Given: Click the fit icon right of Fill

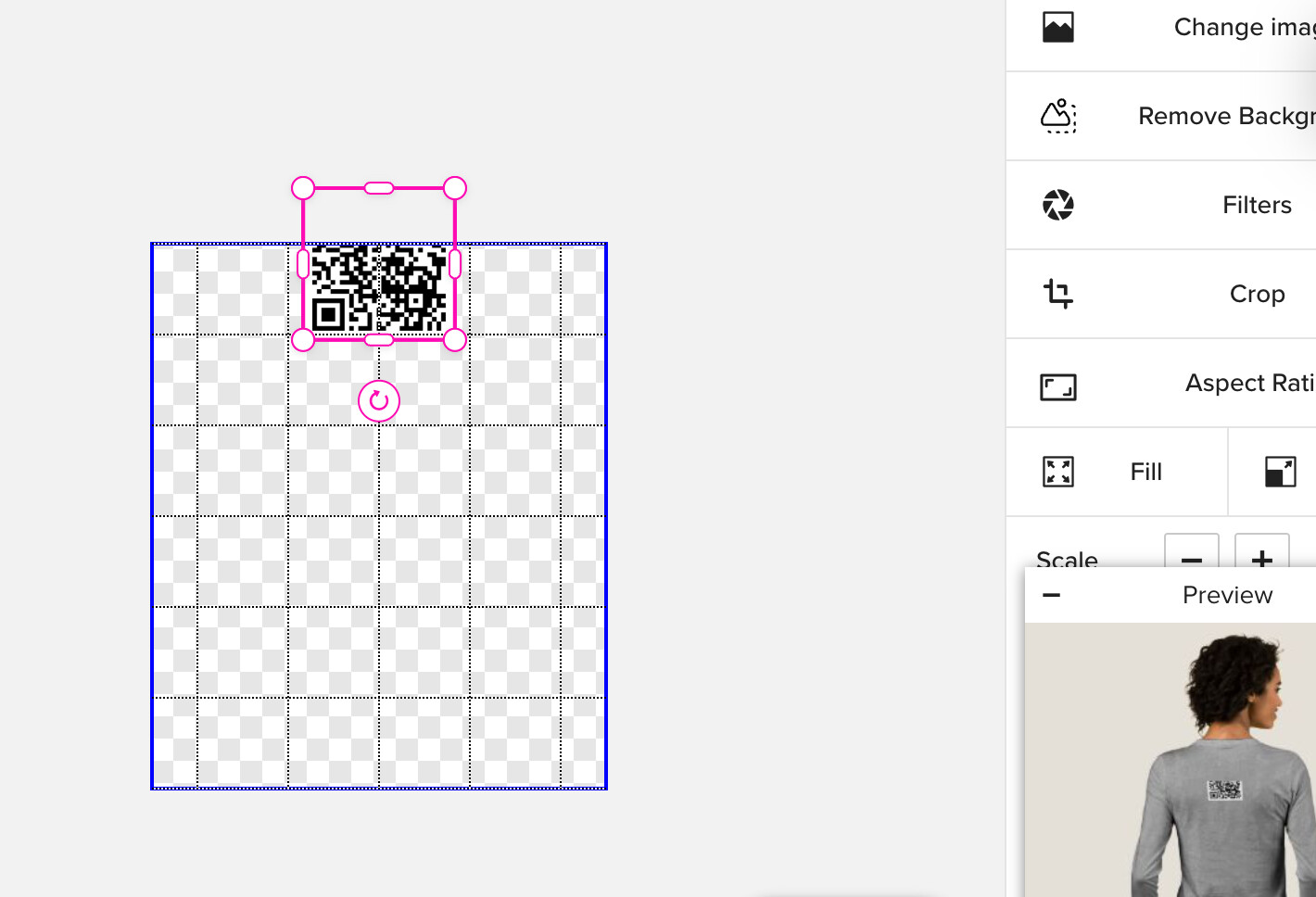Looking at the screenshot, I should click(x=1280, y=472).
